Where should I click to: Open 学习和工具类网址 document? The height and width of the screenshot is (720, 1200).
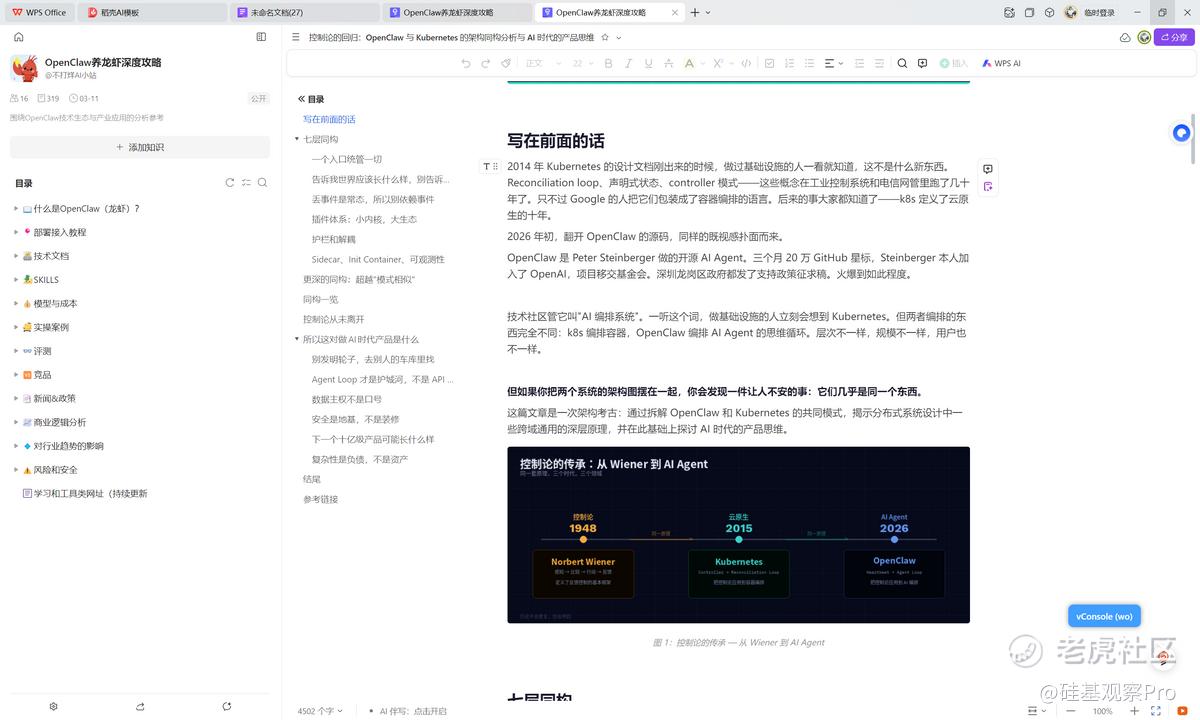pos(85,493)
